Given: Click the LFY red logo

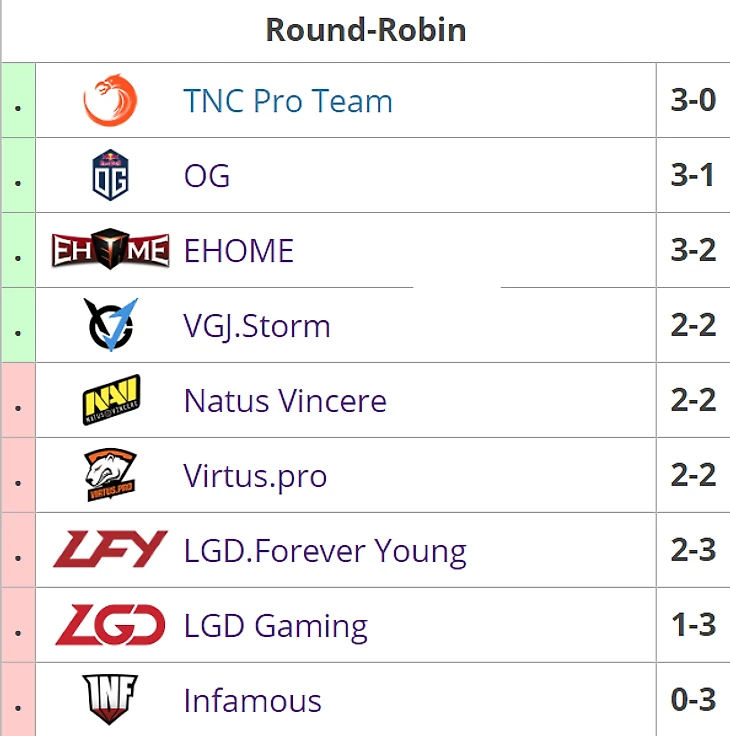Looking at the screenshot, I should pyautogui.click(x=110, y=550).
